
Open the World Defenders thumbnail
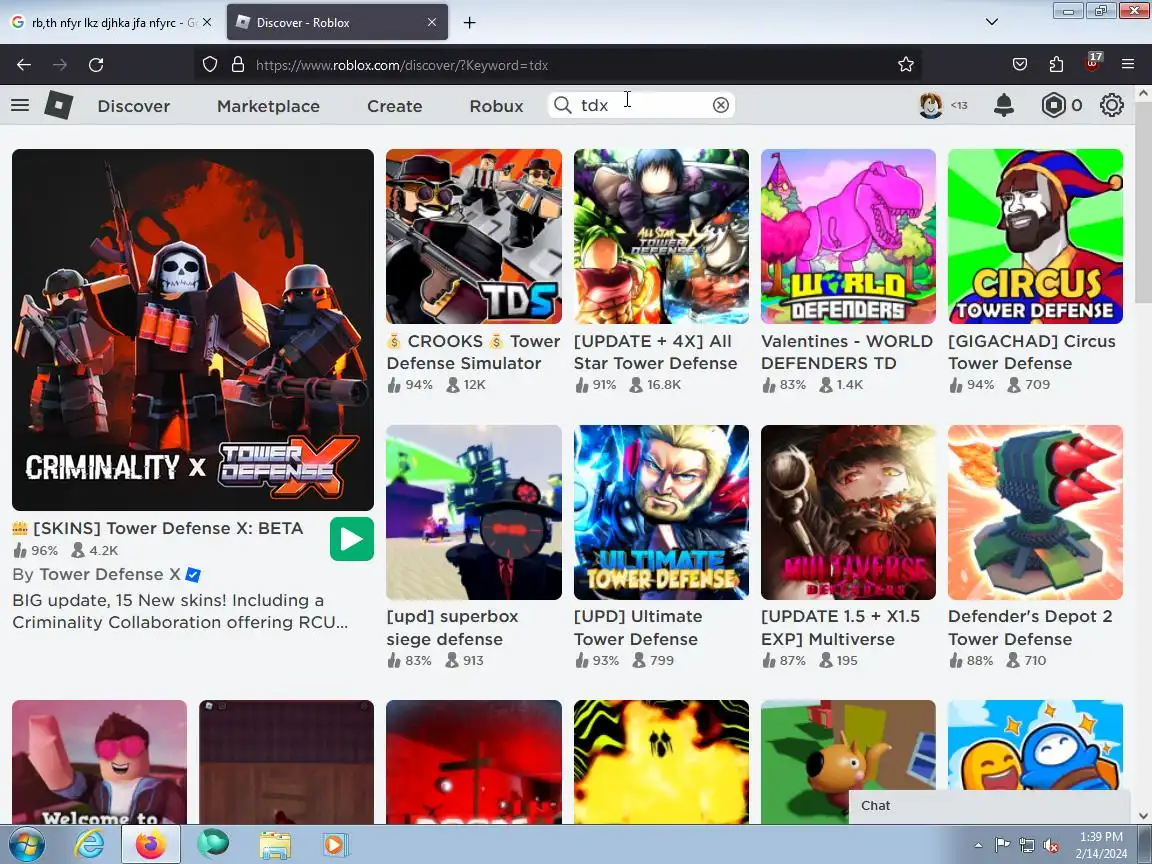click(x=849, y=237)
